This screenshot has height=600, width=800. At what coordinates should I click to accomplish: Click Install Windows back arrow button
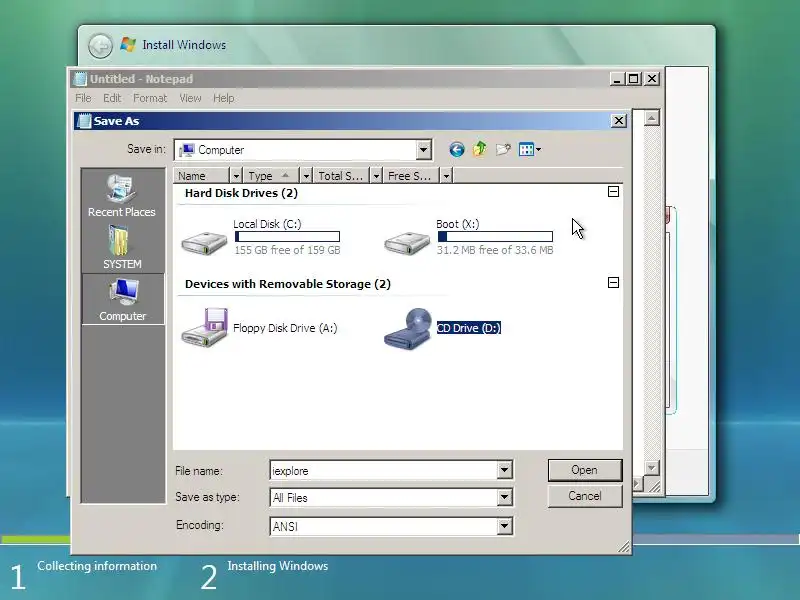click(101, 46)
